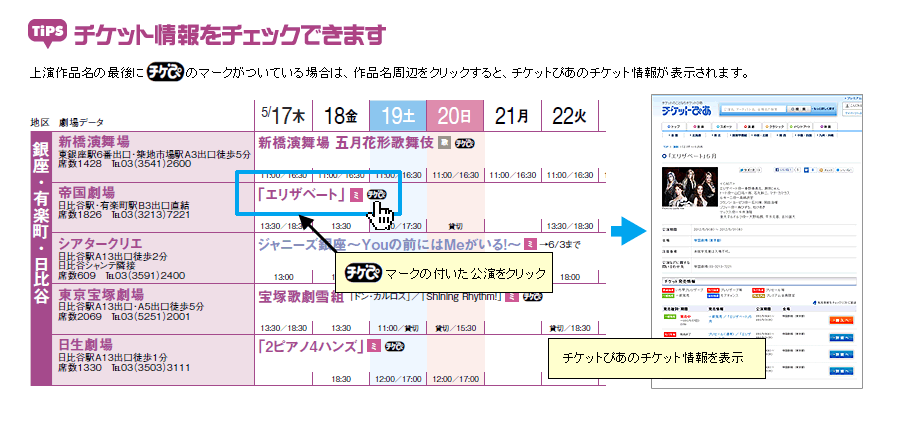Viewport: 900px width, 427px height.
Task: Click the gray icon after 五月花形歌舞伎
Action: 444,143
